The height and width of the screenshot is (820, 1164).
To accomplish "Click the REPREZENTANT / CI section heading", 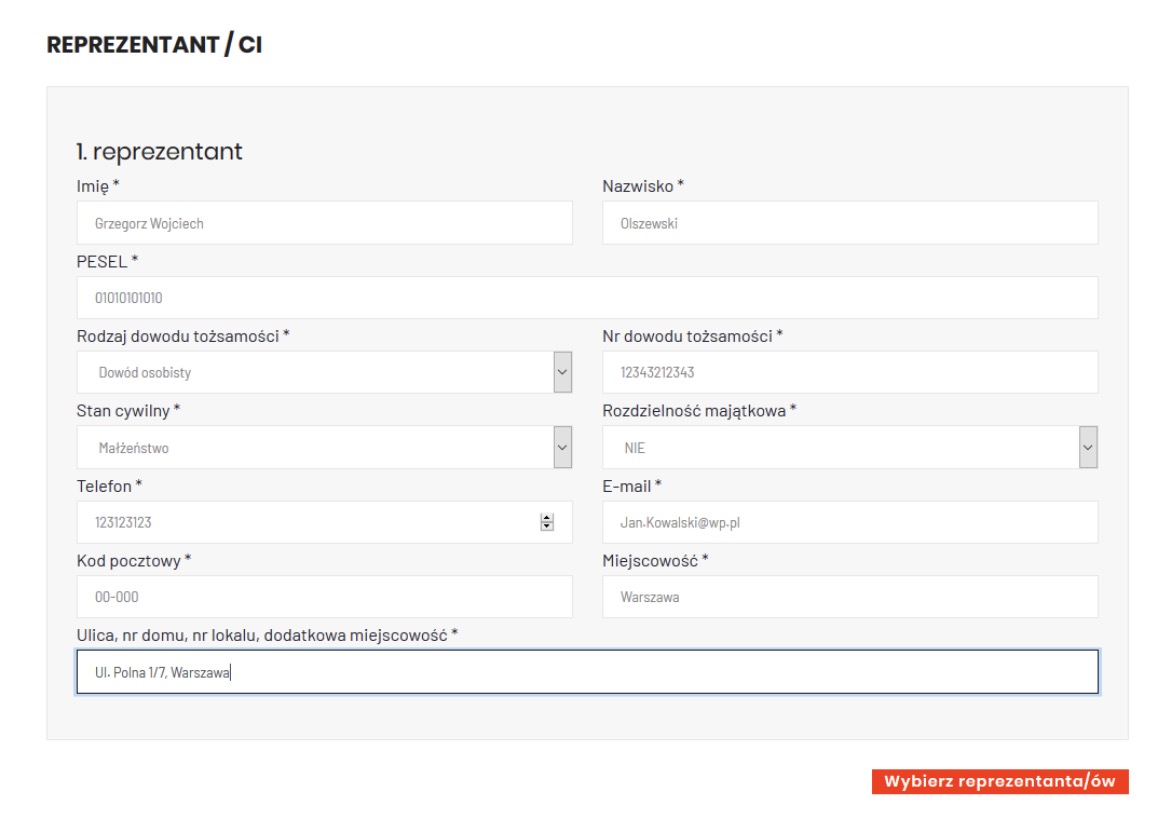I will pyautogui.click(x=154, y=46).
